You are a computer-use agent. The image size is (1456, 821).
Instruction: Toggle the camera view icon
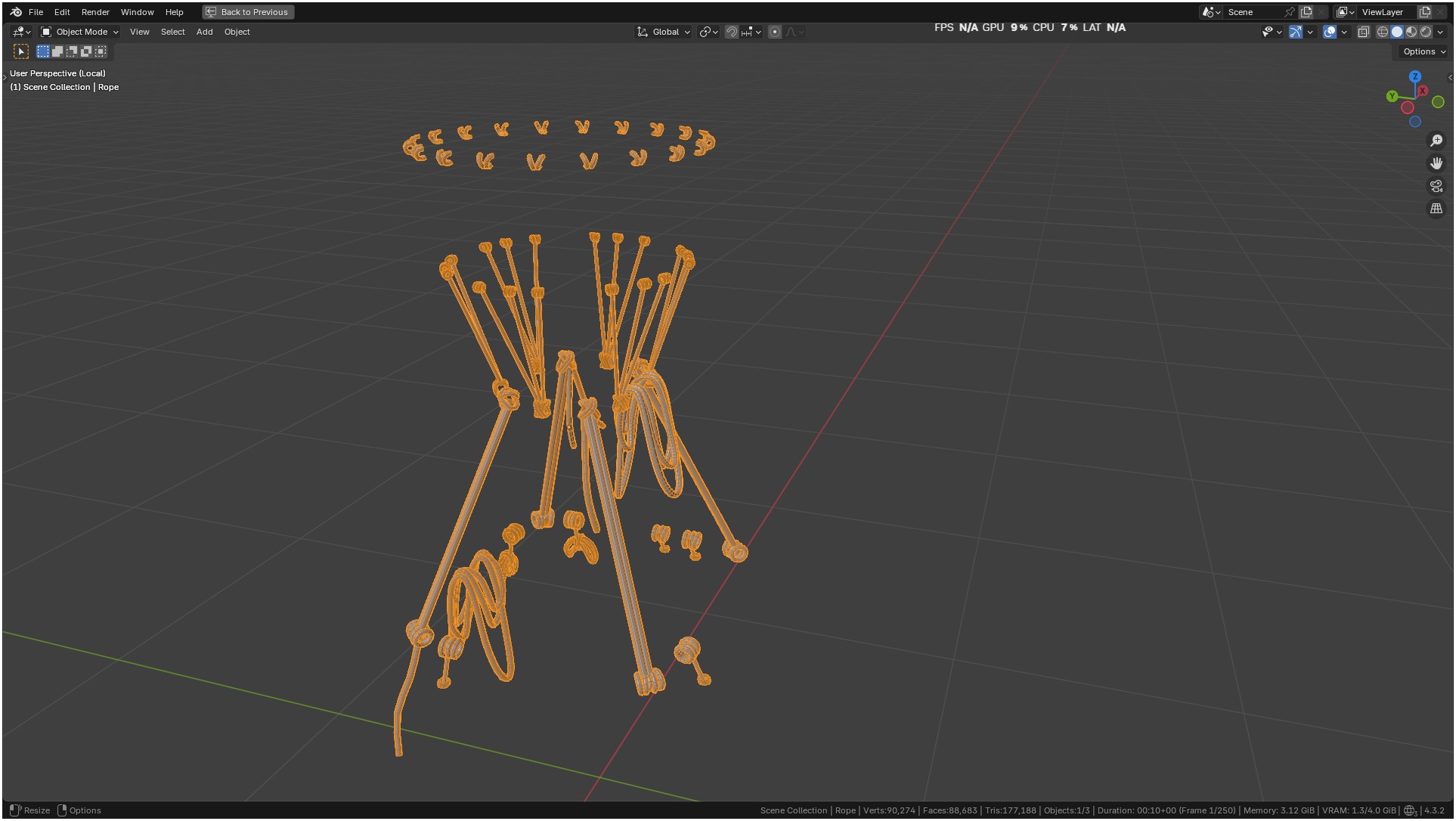[1436, 186]
